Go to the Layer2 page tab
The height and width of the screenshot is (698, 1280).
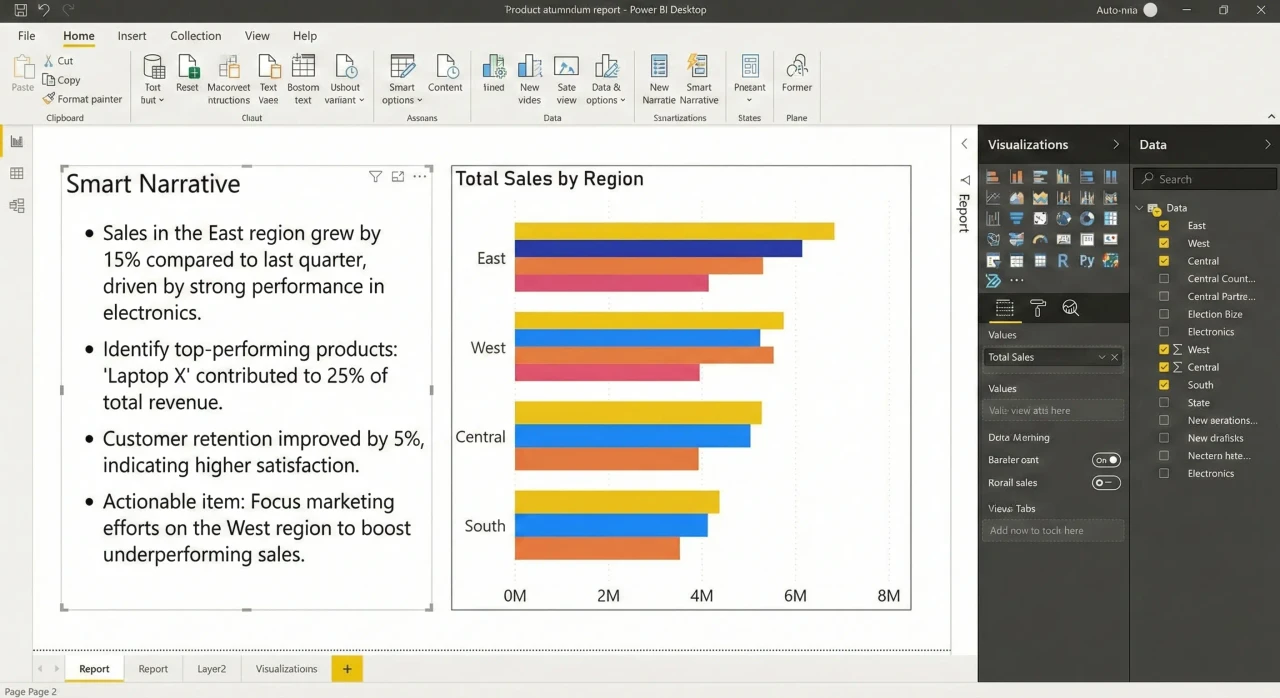coord(212,669)
